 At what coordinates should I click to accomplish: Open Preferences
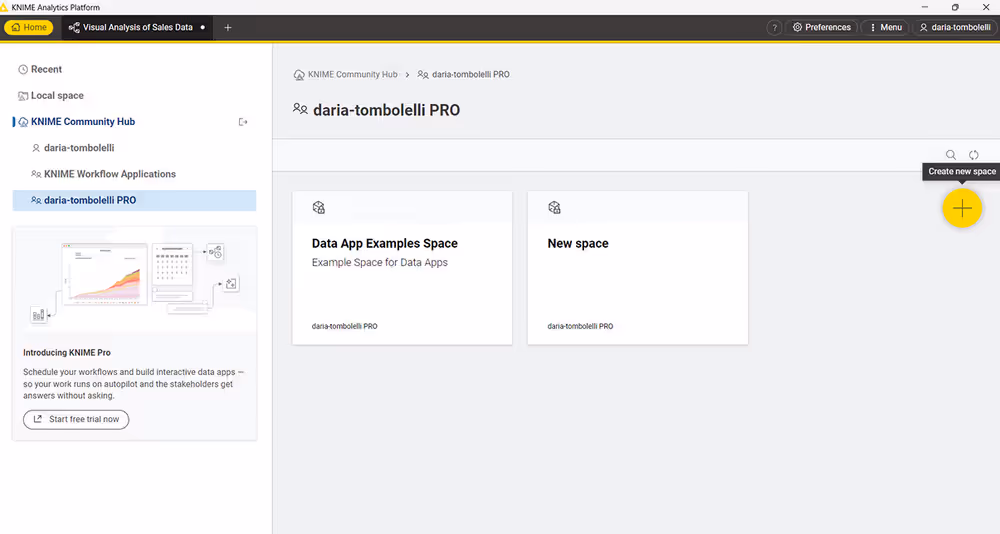tap(821, 28)
